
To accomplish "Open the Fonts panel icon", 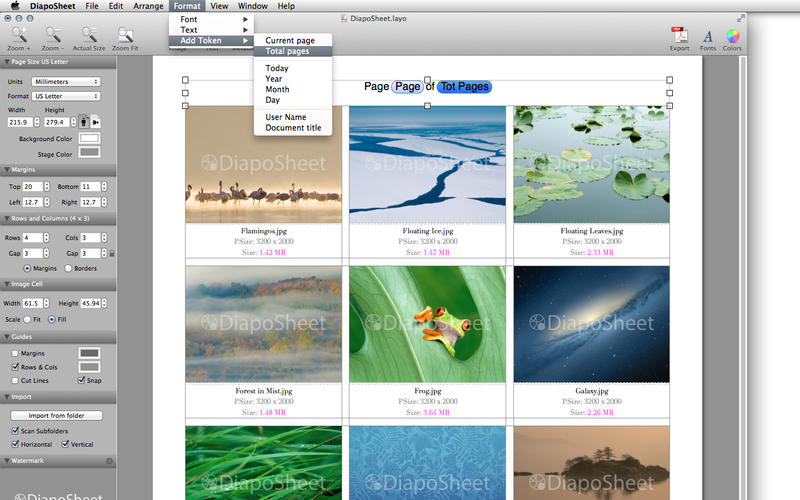I will [708, 36].
